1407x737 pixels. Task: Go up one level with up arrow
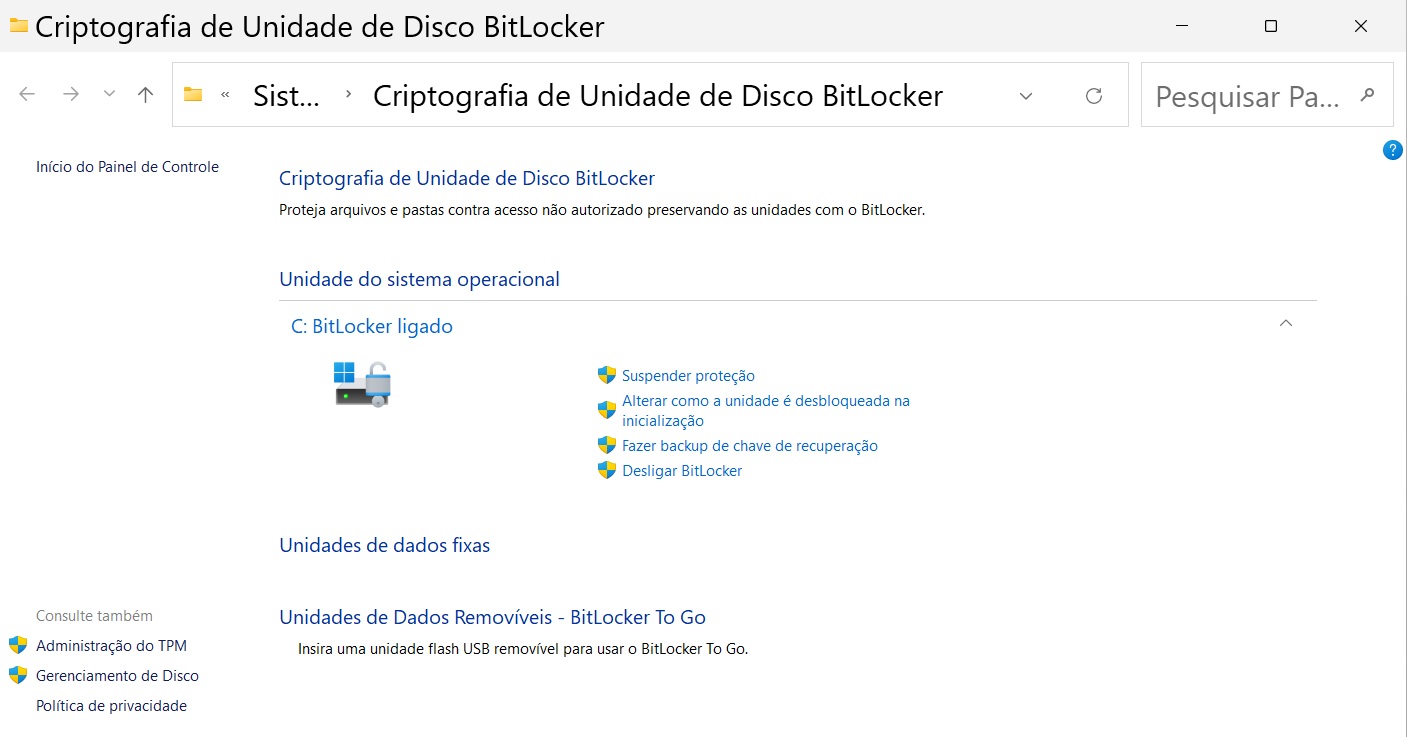[146, 95]
